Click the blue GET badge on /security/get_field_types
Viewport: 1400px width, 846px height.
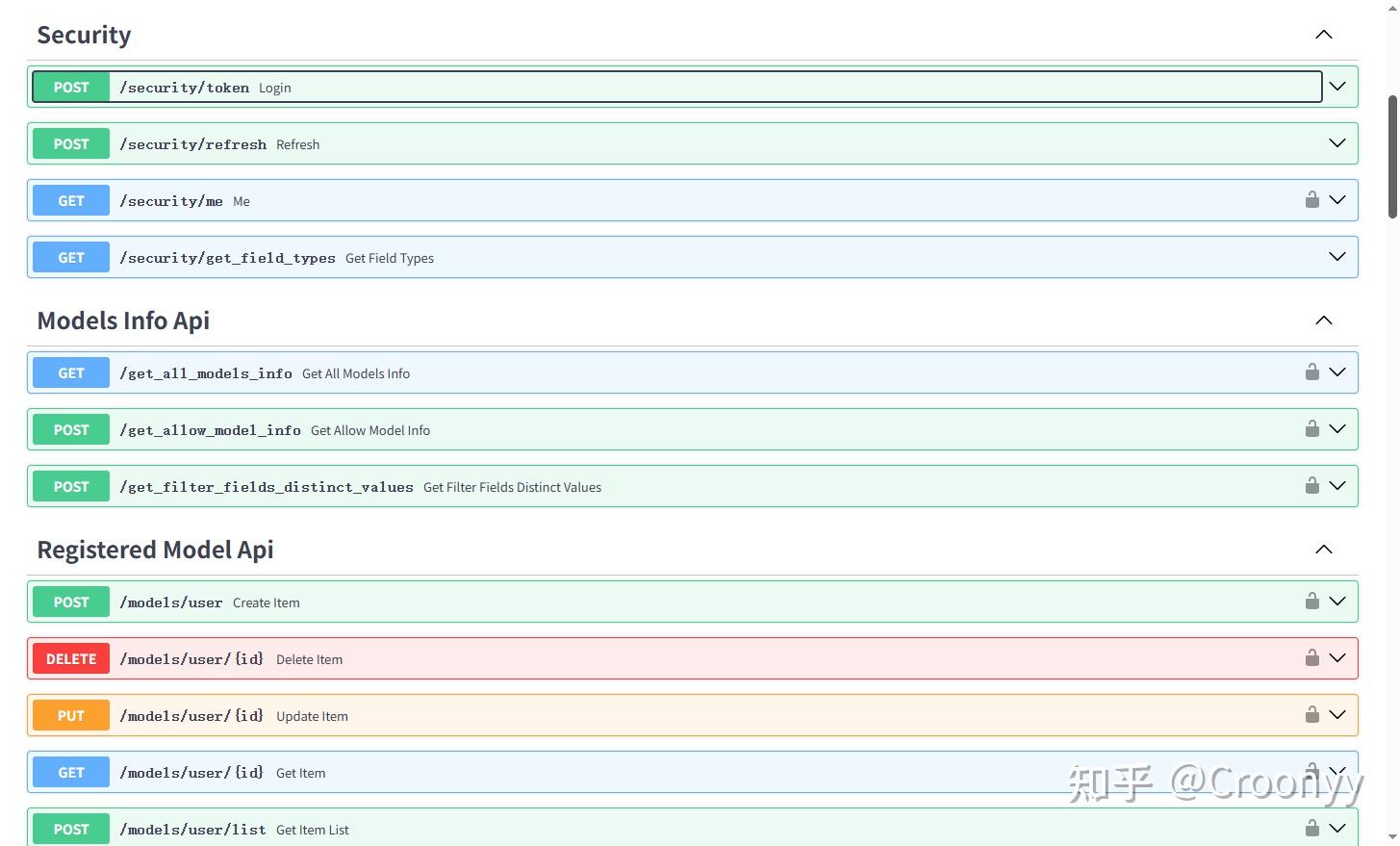point(69,257)
